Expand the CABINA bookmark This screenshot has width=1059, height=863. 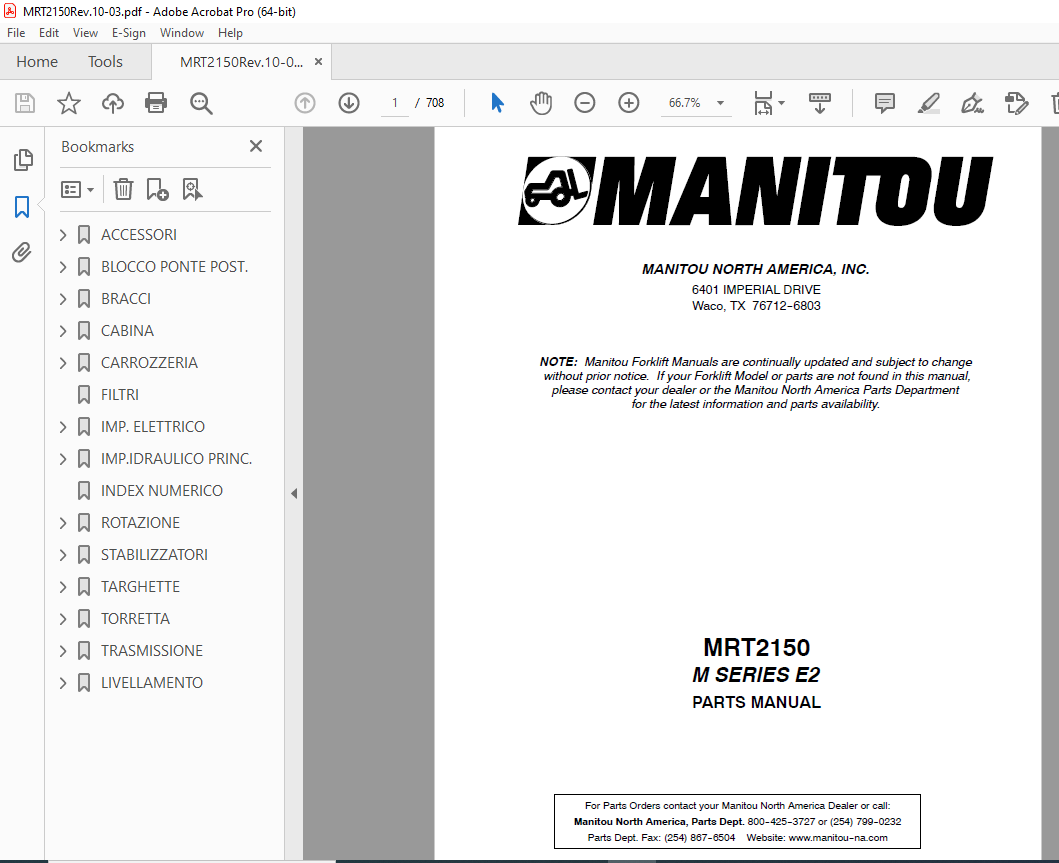(63, 331)
